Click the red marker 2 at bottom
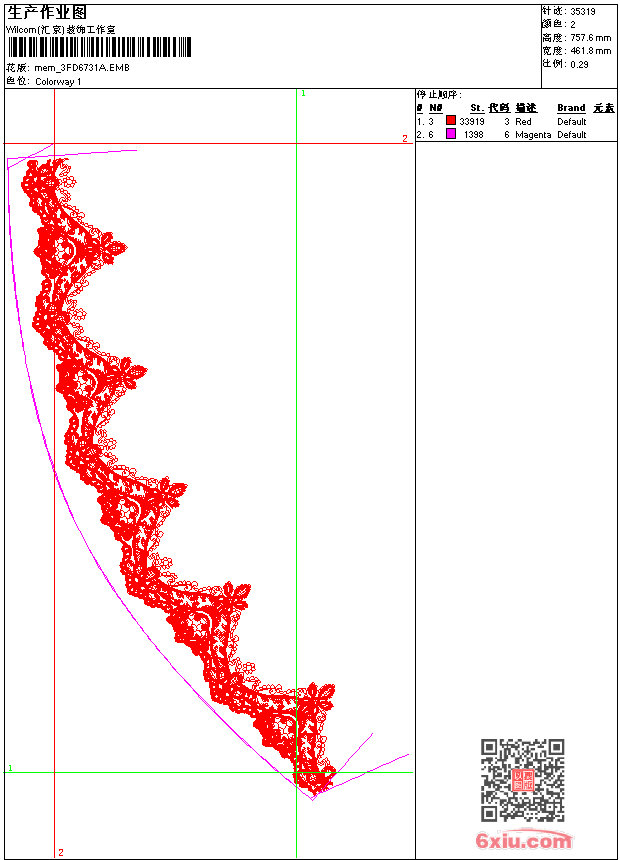This screenshot has width=620, height=860. pyautogui.click(x=61, y=852)
